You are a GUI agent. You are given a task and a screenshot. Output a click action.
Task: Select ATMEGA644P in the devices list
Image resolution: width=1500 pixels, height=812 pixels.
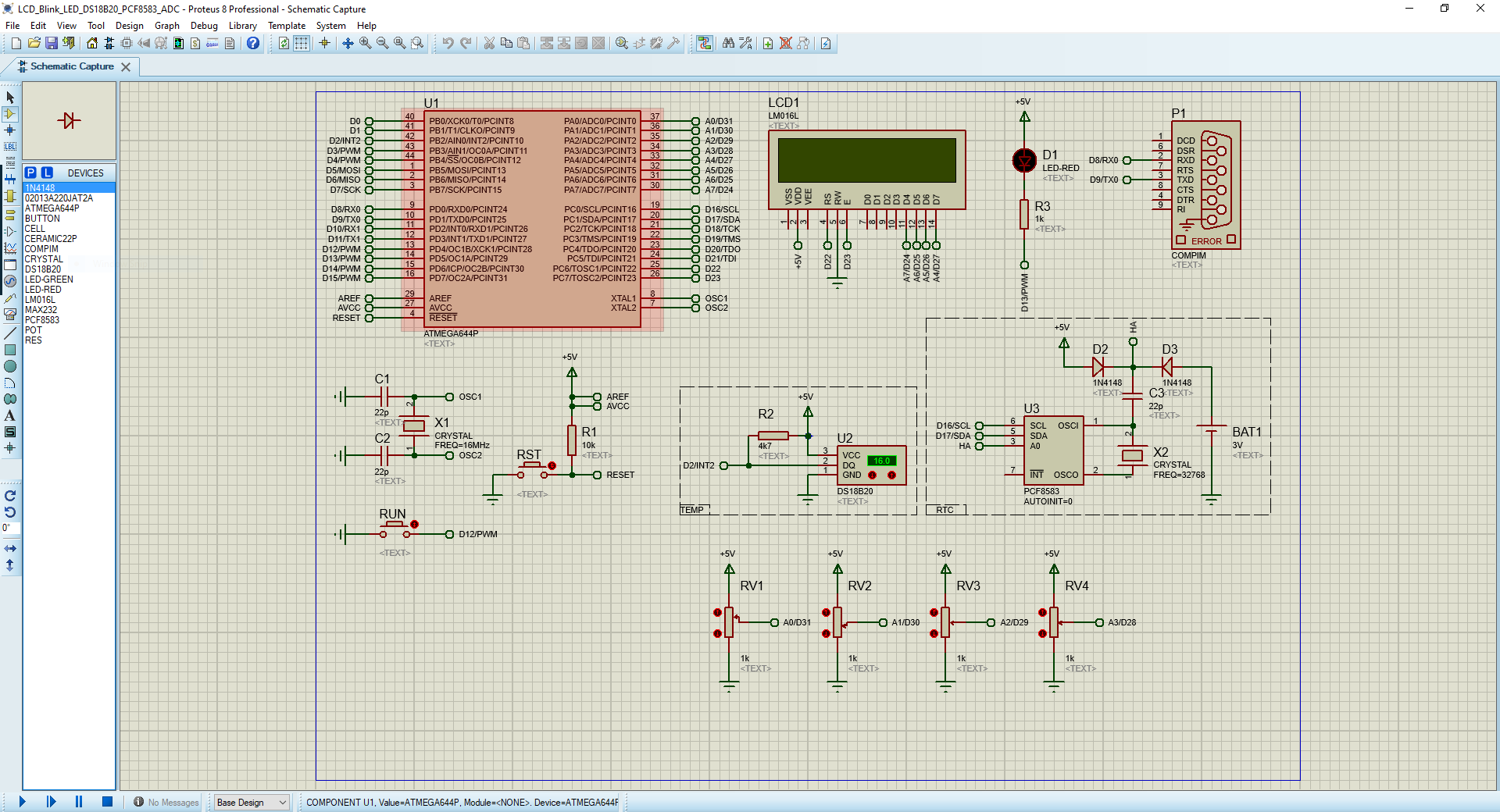click(69, 208)
